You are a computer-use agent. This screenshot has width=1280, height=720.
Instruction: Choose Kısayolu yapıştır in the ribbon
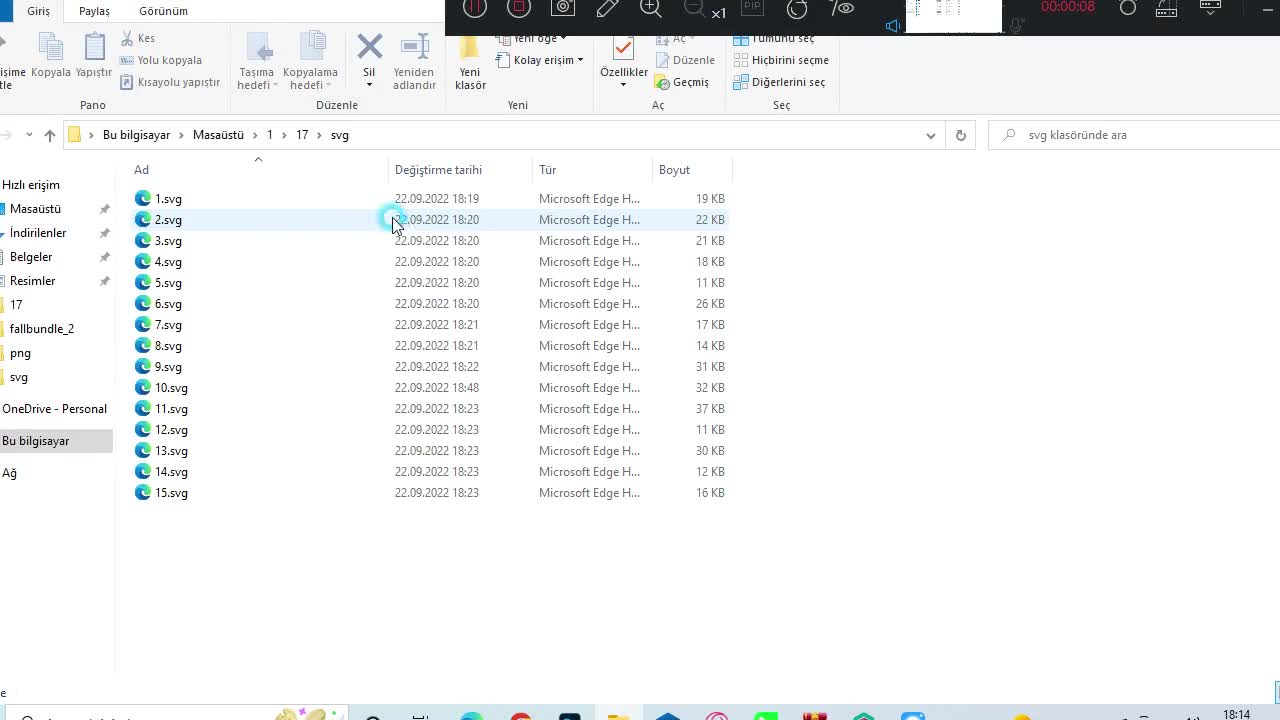pos(170,82)
